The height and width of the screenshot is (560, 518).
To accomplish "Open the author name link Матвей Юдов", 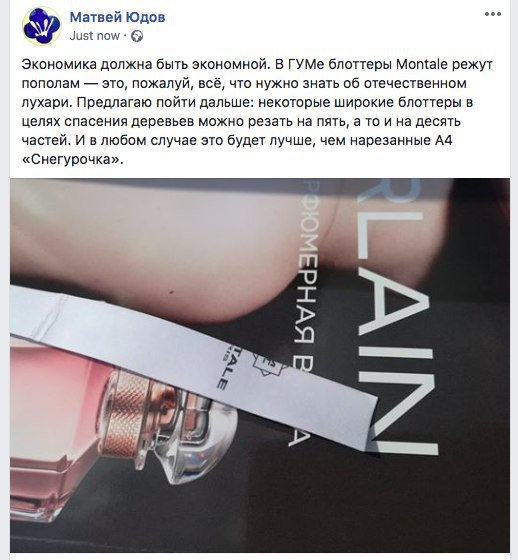I will 117,17.
